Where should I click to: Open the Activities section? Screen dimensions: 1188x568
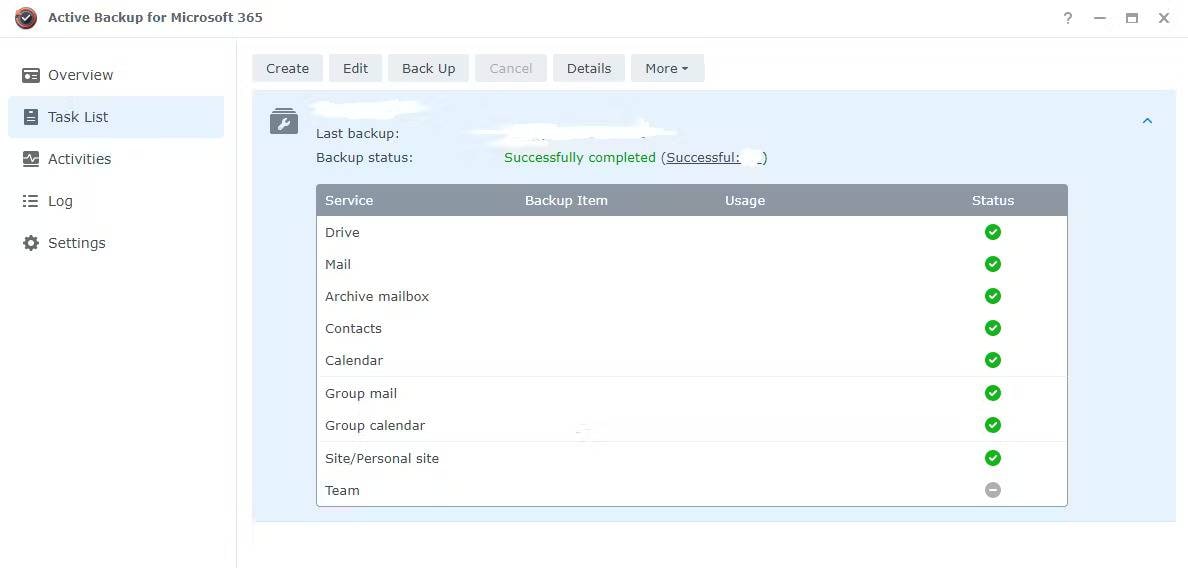(116, 159)
